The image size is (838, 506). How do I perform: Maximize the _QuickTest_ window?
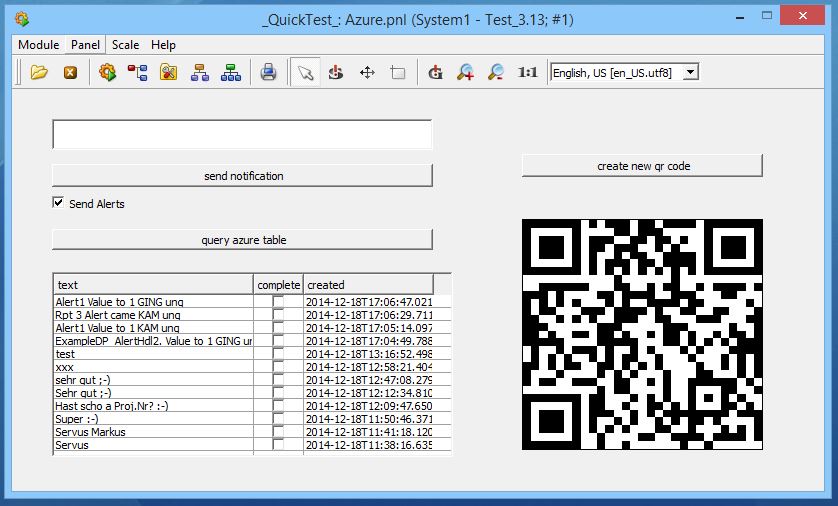(x=767, y=15)
